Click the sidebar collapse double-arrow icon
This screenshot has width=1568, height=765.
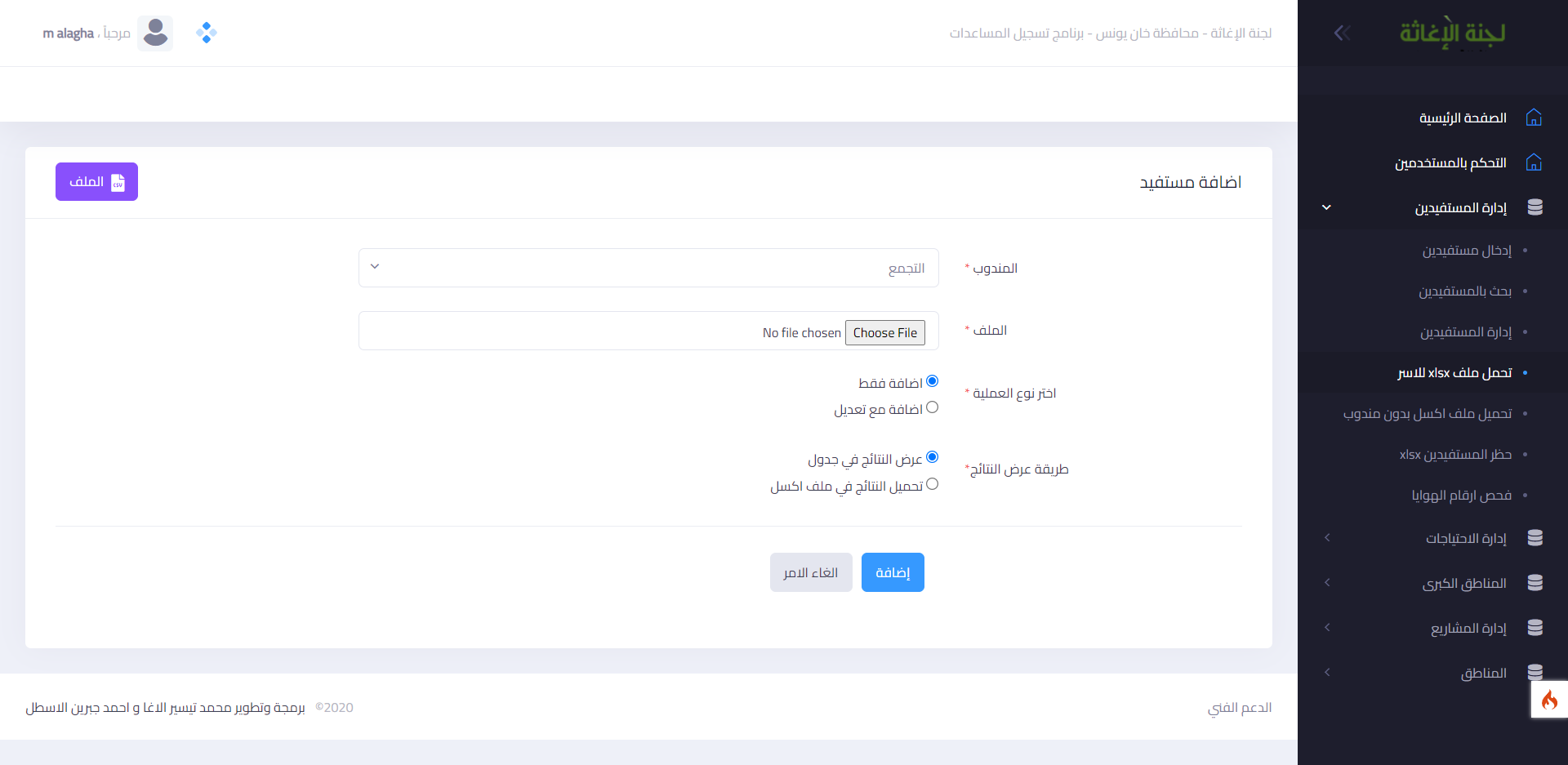1342,33
